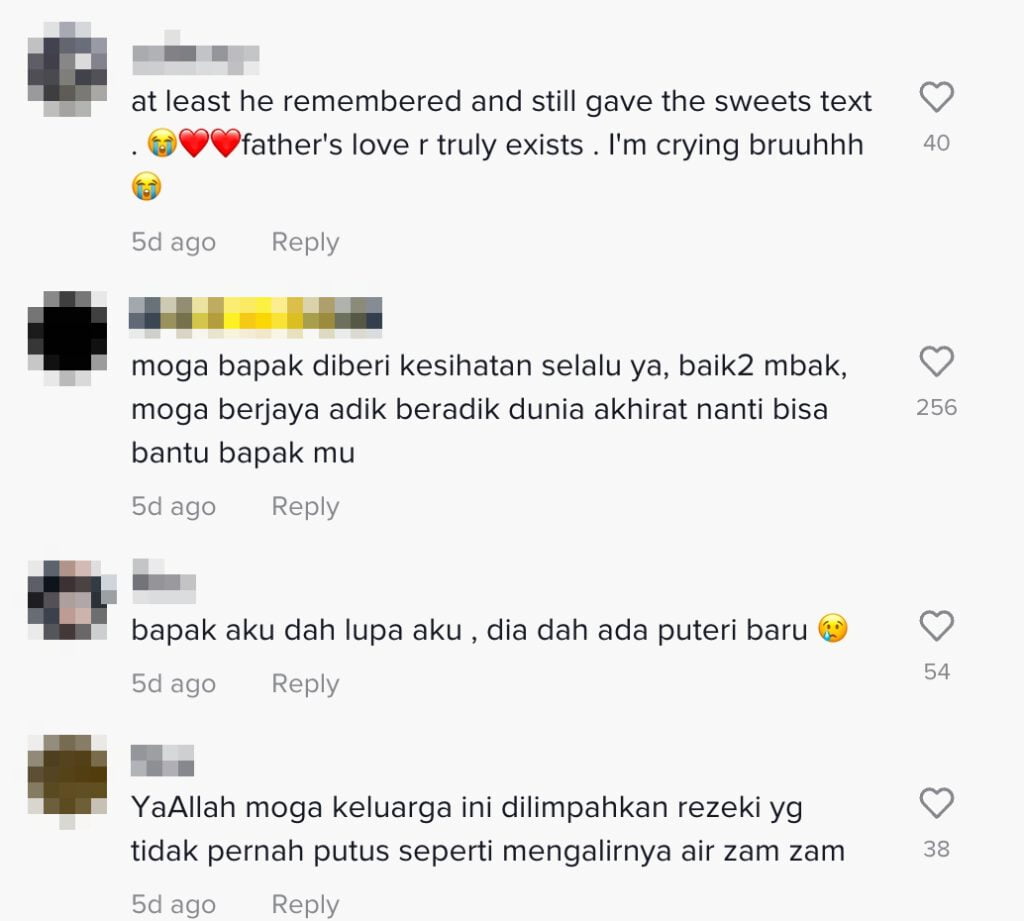Open username above 'bapak aku dah lupa'

click(164, 581)
